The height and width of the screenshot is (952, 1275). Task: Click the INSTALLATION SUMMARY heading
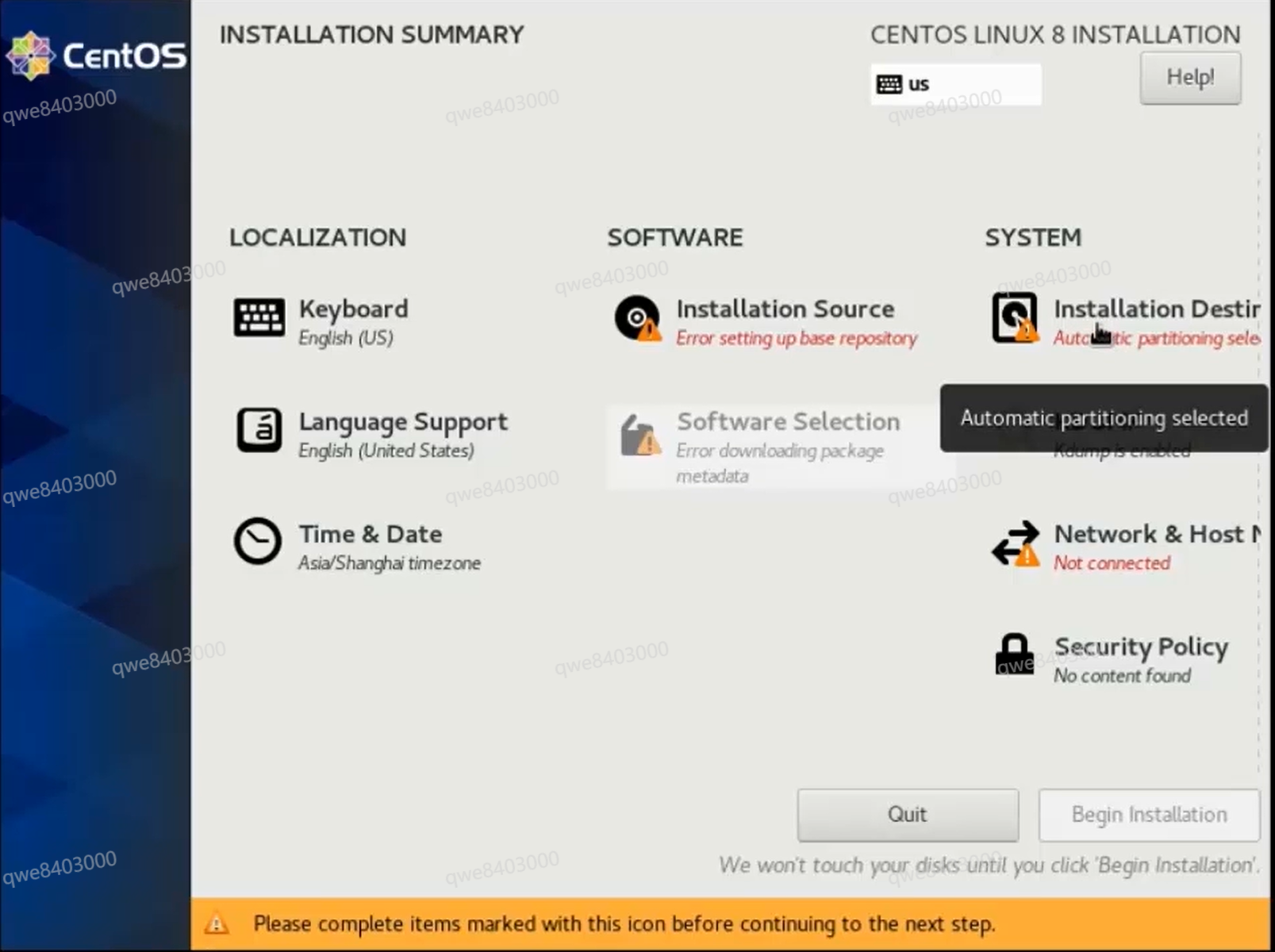(371, 35)
